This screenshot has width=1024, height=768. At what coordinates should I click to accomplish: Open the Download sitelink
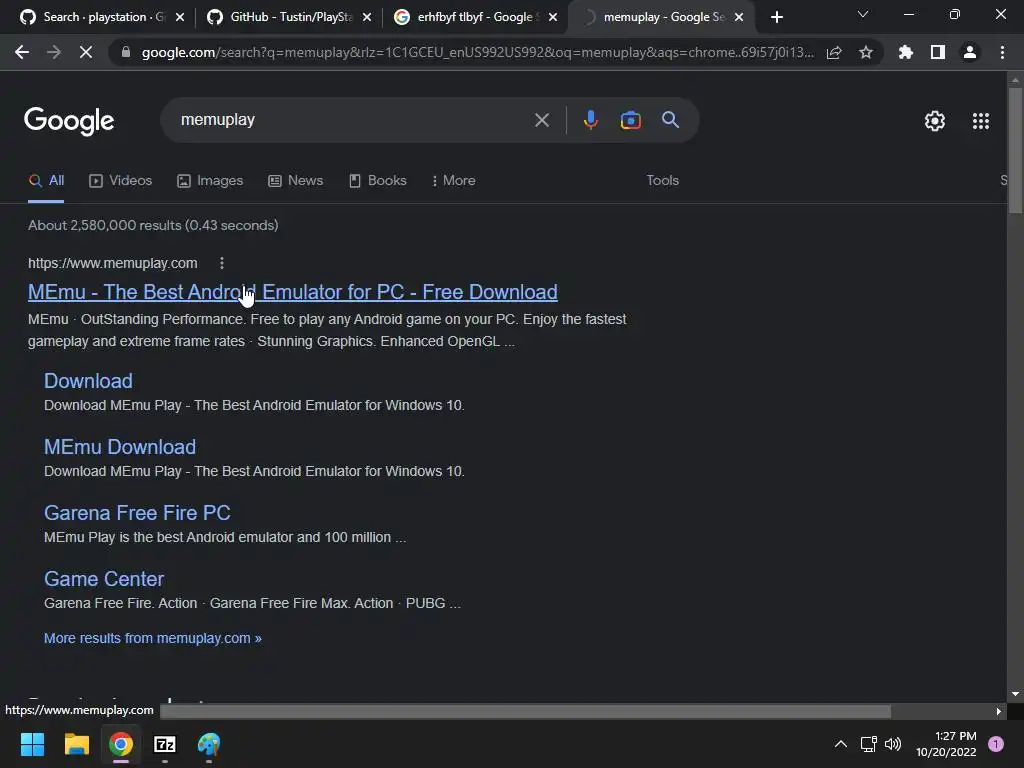coord(88,381)
